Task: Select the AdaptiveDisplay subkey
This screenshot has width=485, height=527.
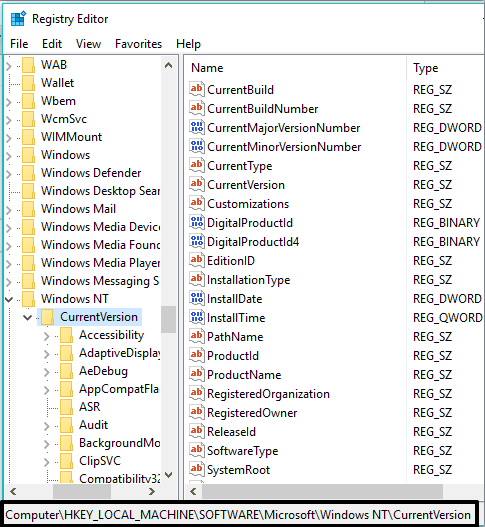Action: point(120,353)
